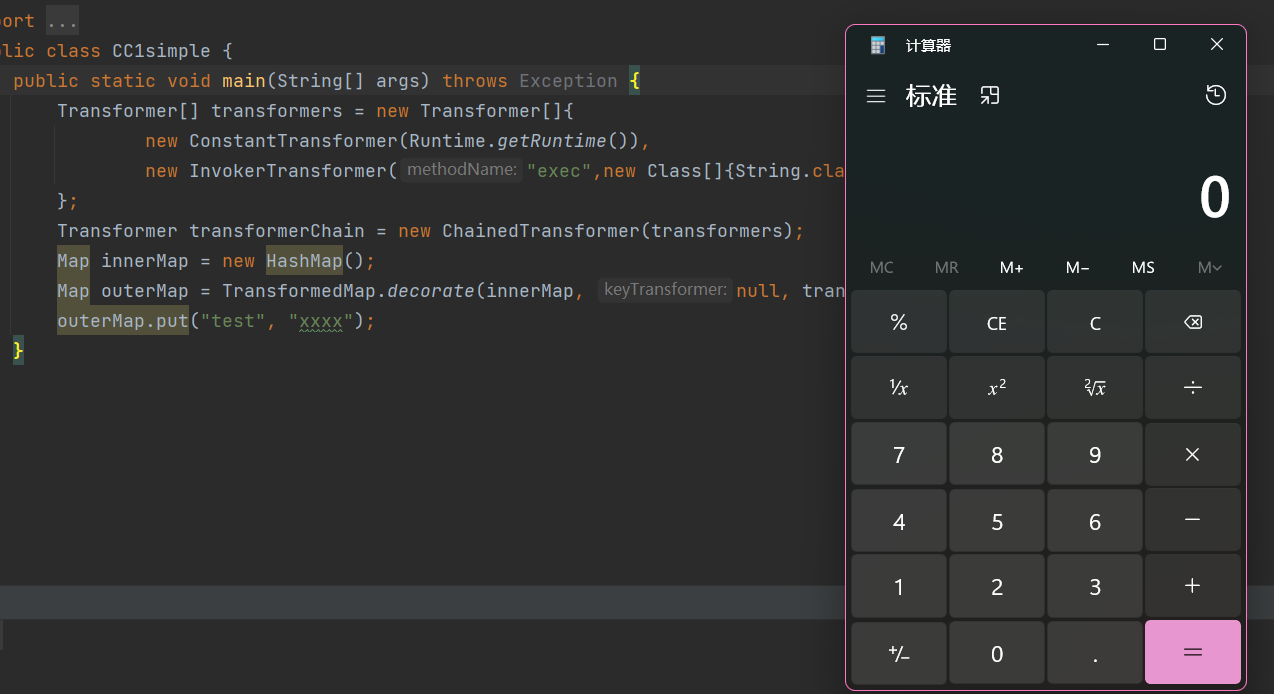Click the "xxxx" string in outerMap.put
This screenshot has width=1274, height=694.
321,321
